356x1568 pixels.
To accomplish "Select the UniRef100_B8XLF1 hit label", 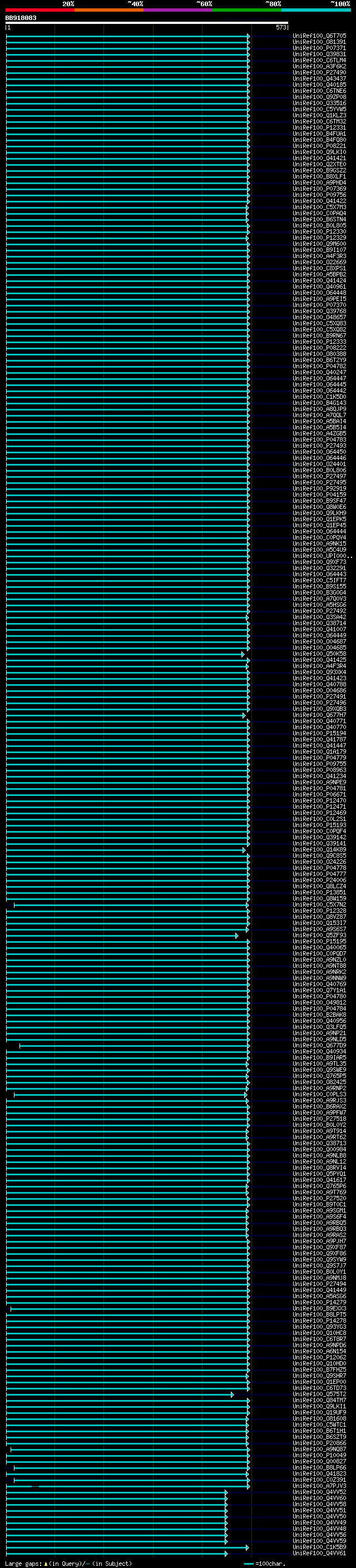I will (319, 176).
